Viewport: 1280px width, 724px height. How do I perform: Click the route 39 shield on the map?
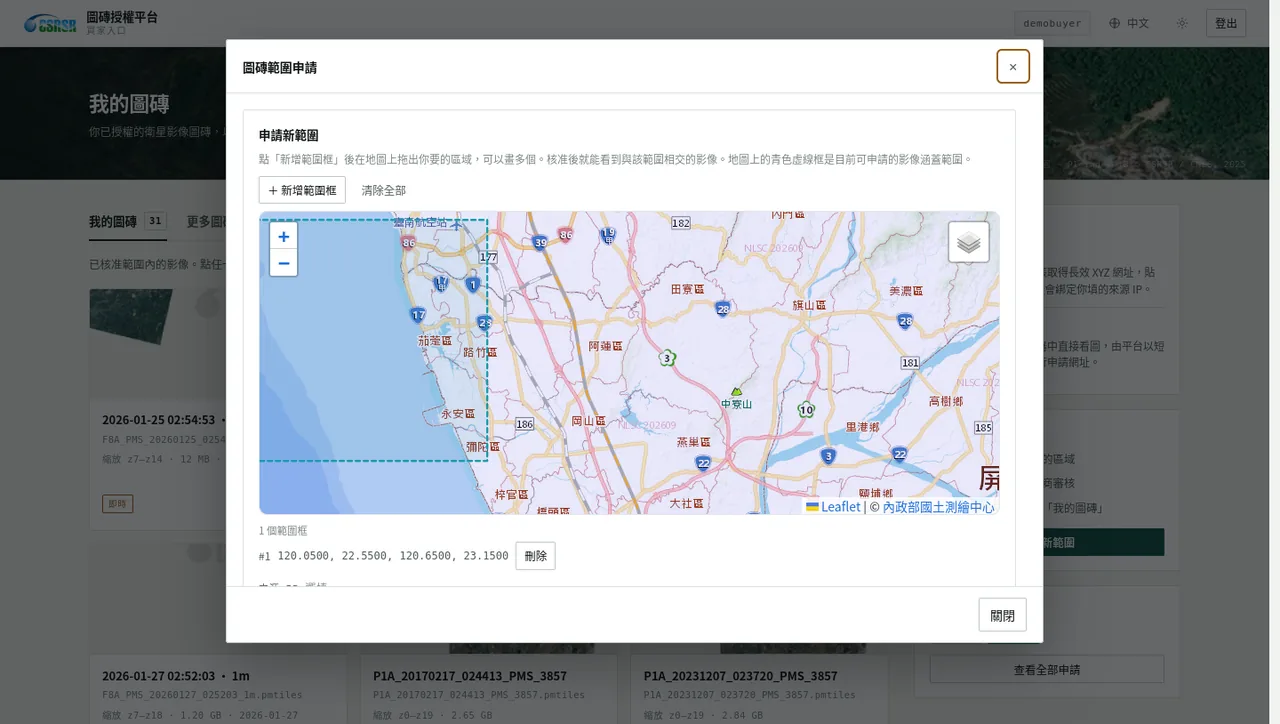(541, 242)
